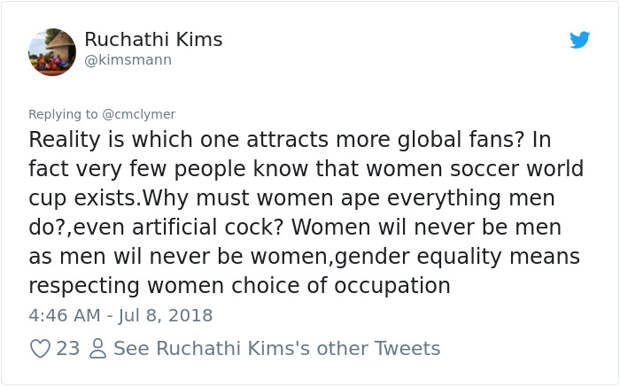This screenshot has height=386, width=620.
Task: Open the @kimsmann handle link
Action: pos(128,60)
